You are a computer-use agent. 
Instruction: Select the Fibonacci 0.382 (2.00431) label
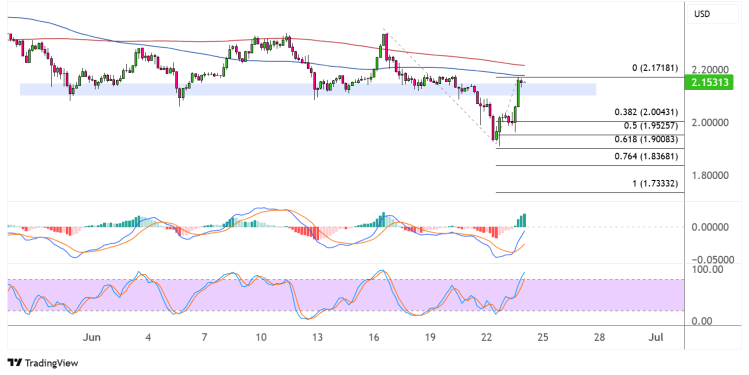(646, 113)
